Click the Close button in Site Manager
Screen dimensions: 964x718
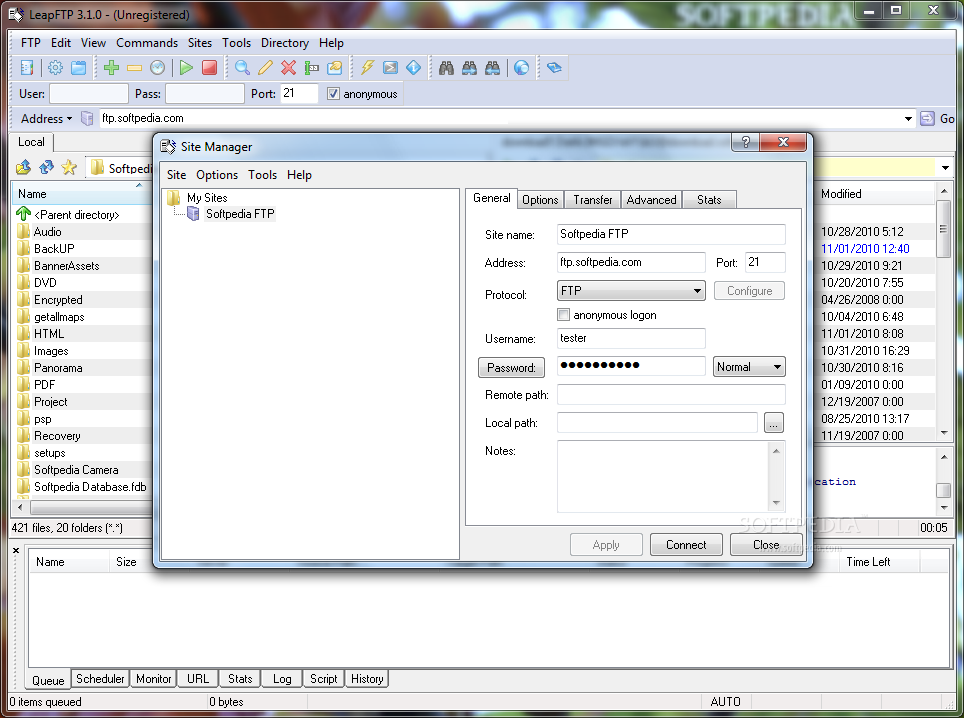pos(766,545)
